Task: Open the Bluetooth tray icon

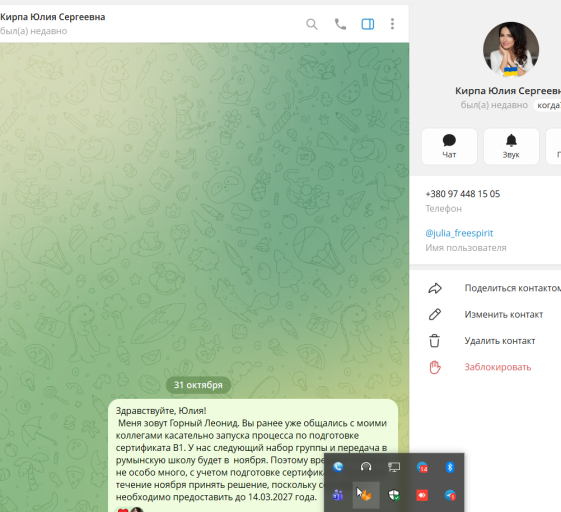Action: (450, 467)
